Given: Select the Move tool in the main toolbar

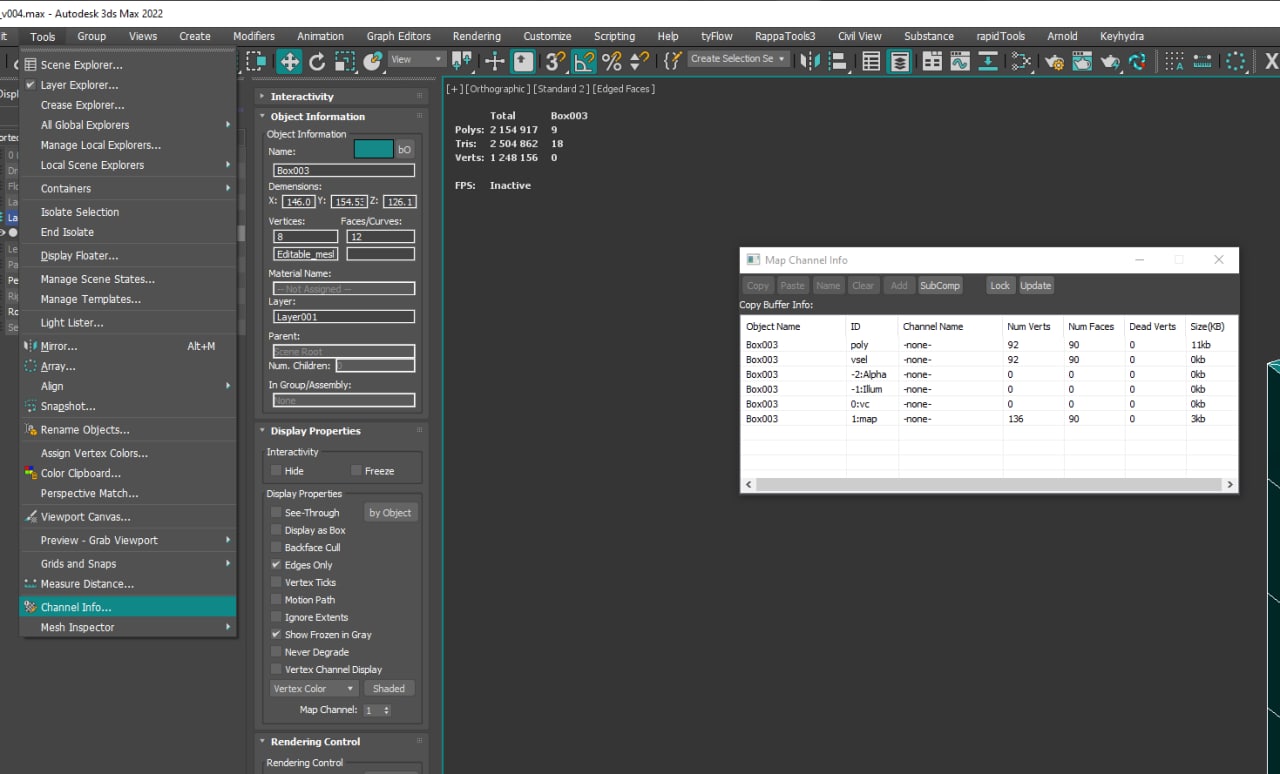Looking at the screenshot, I should (x=289, y=61).
